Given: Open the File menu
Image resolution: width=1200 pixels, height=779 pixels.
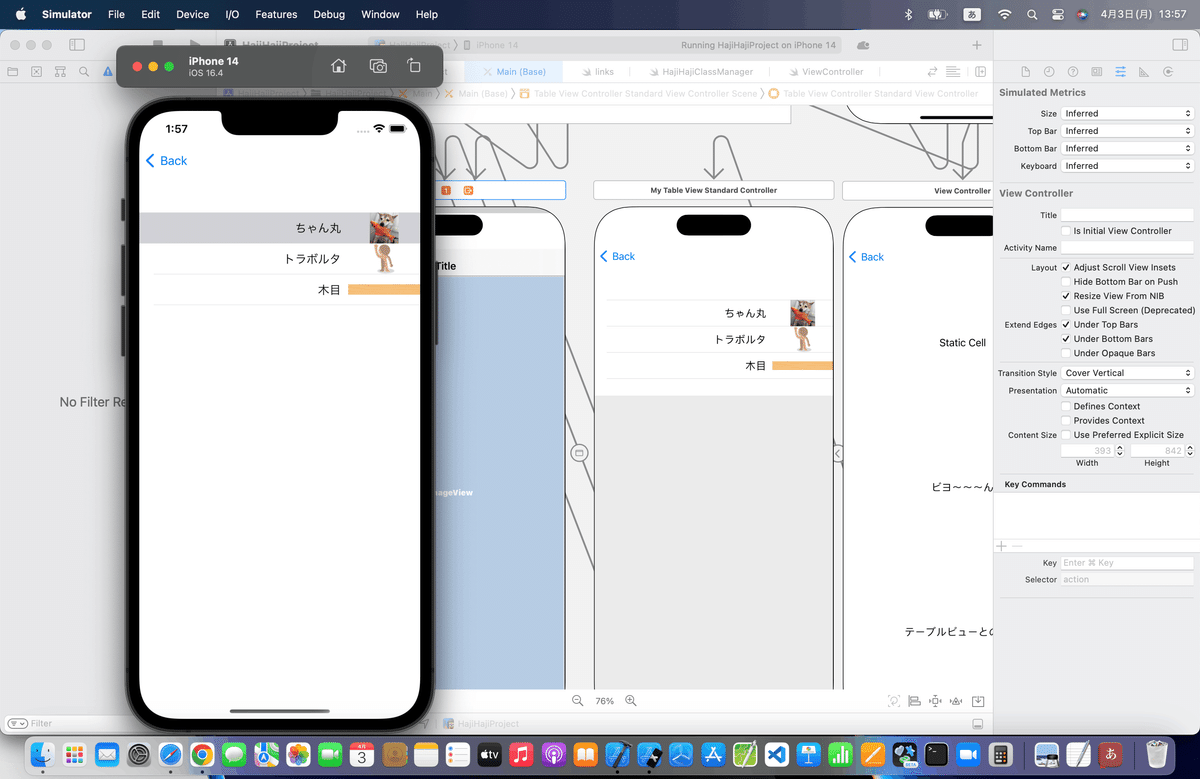Looking at the screenshot, I should click(x=116, y=14).
